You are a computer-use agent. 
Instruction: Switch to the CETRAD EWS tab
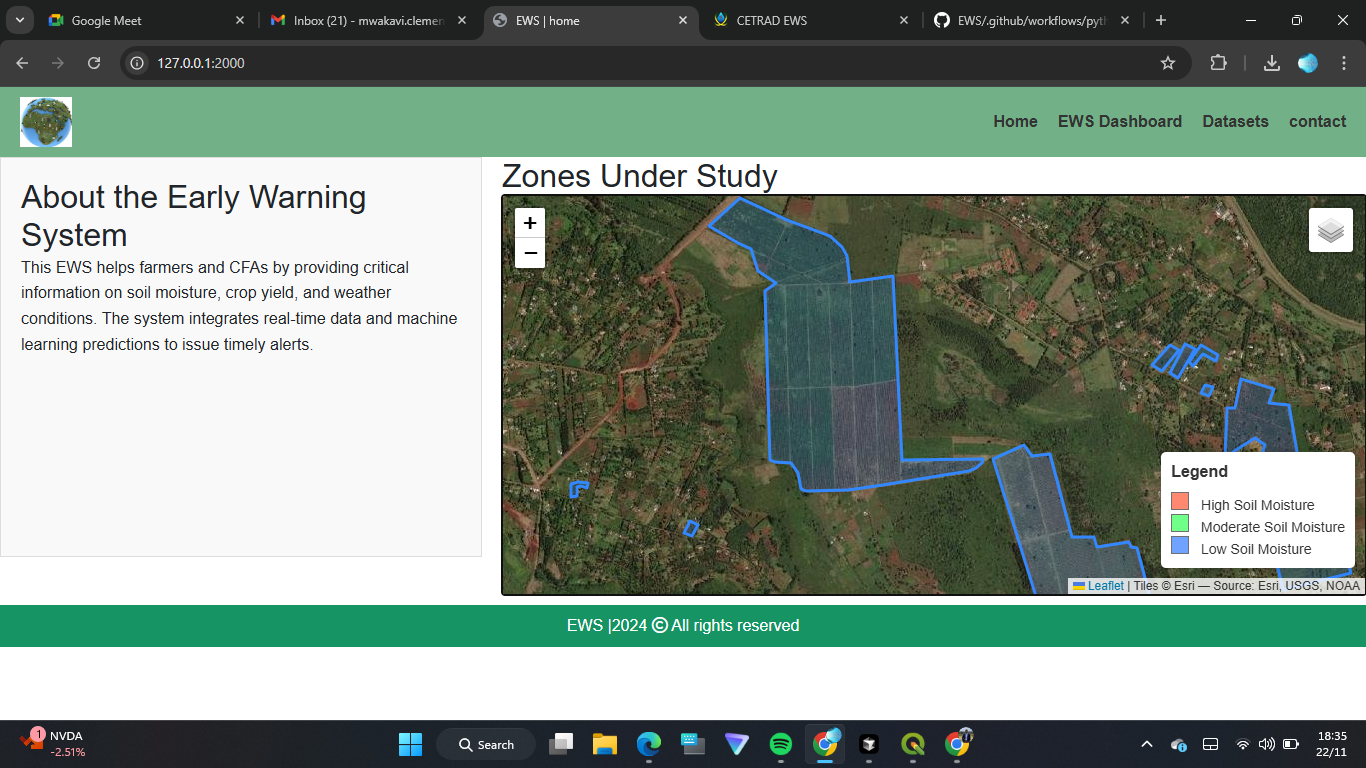pos(810,20)
